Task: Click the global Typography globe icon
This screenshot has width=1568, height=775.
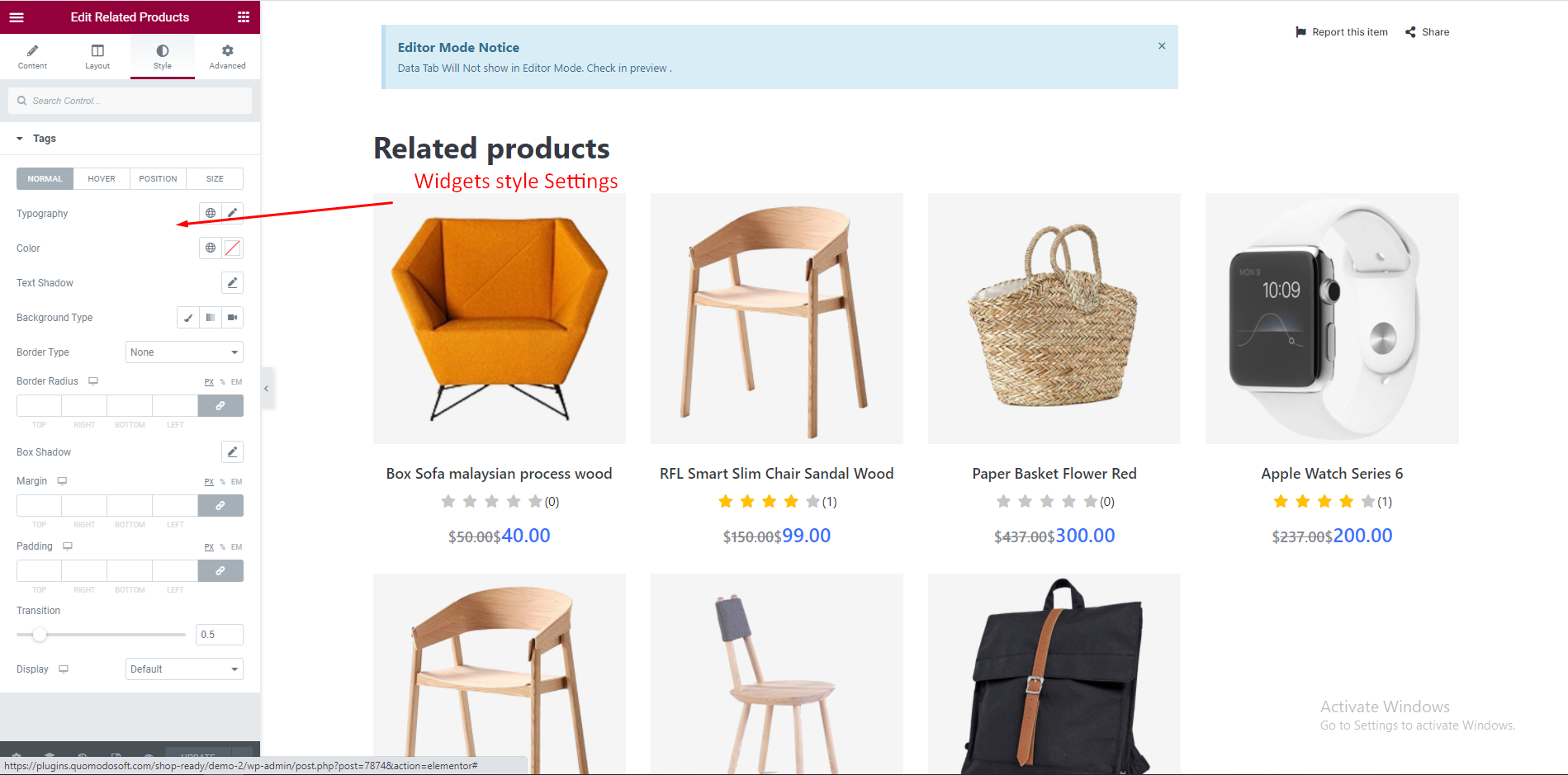Action: [211, 213]
